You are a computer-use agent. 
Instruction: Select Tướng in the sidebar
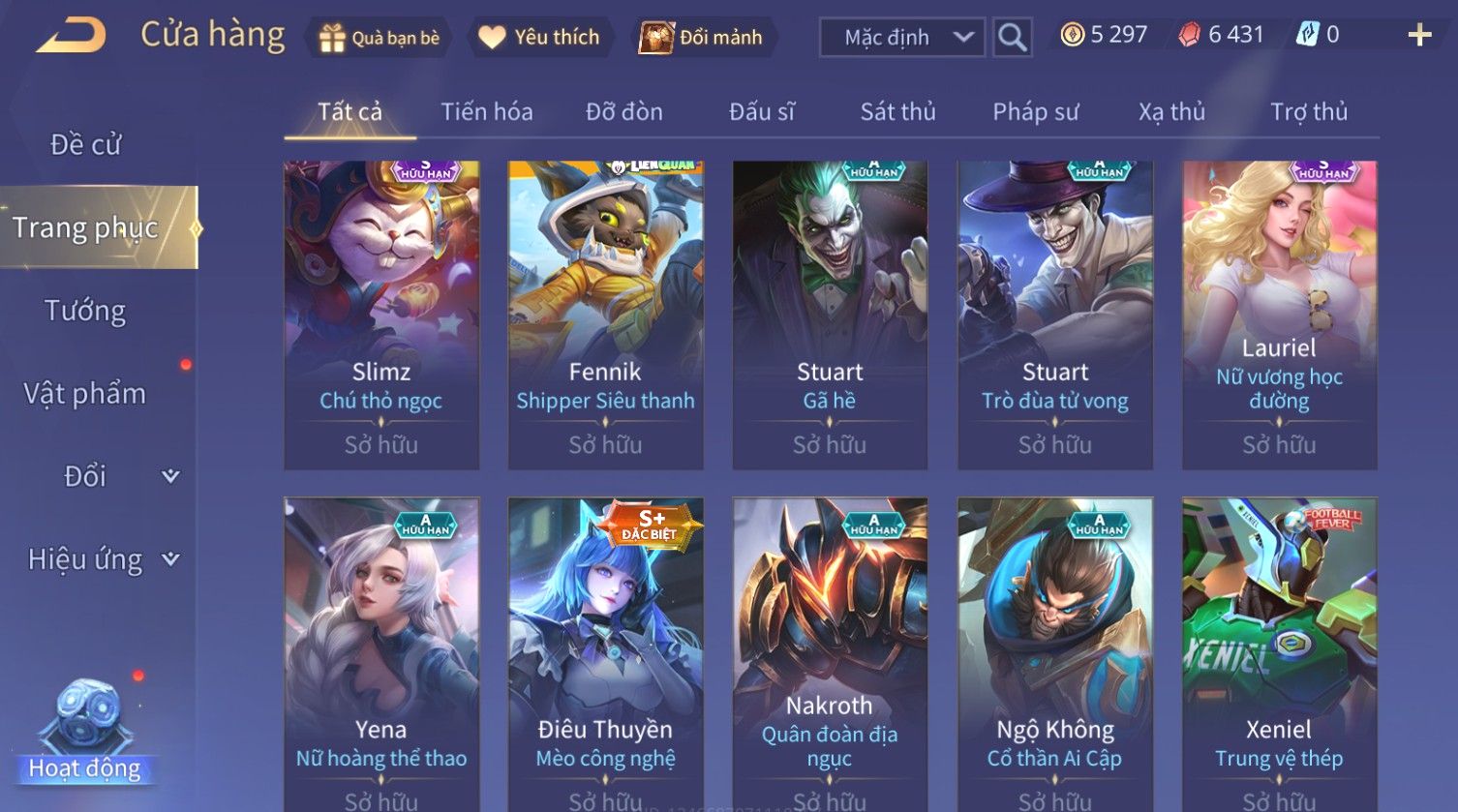[85, 311]
